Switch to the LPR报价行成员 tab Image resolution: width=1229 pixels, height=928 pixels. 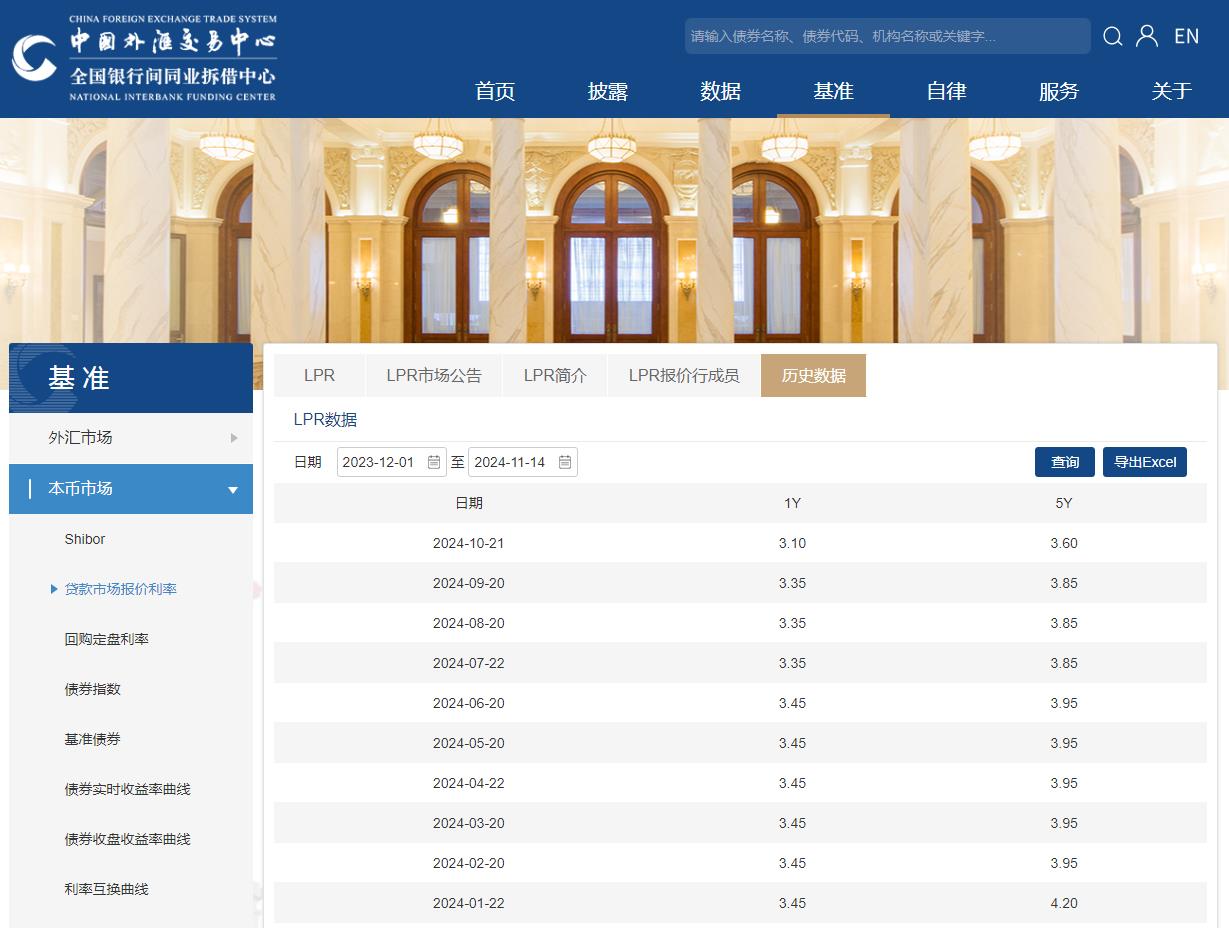[x=684, y=376]
